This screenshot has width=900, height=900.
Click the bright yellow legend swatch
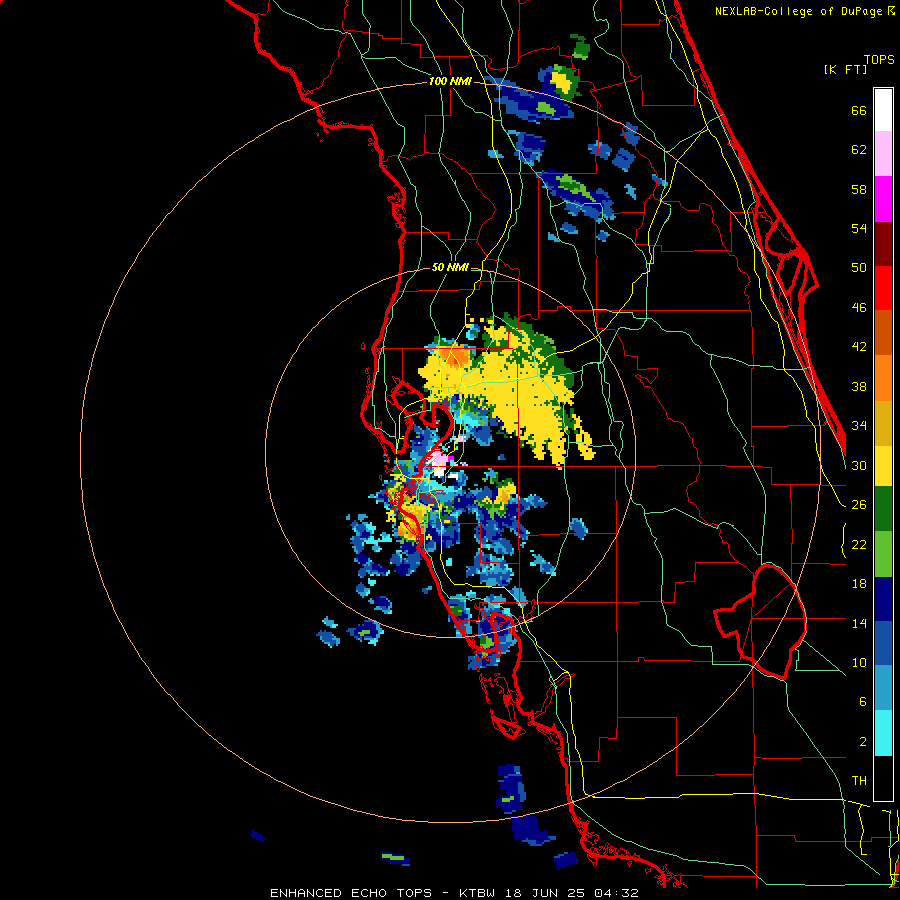pyautogui.click(x=883, y=466)
